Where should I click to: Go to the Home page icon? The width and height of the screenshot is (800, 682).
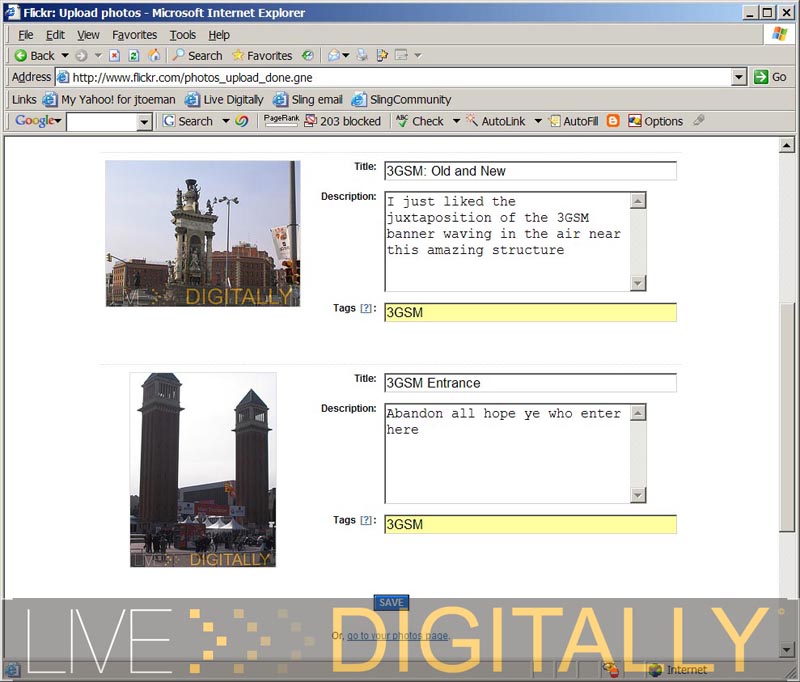tap(154, 56)
